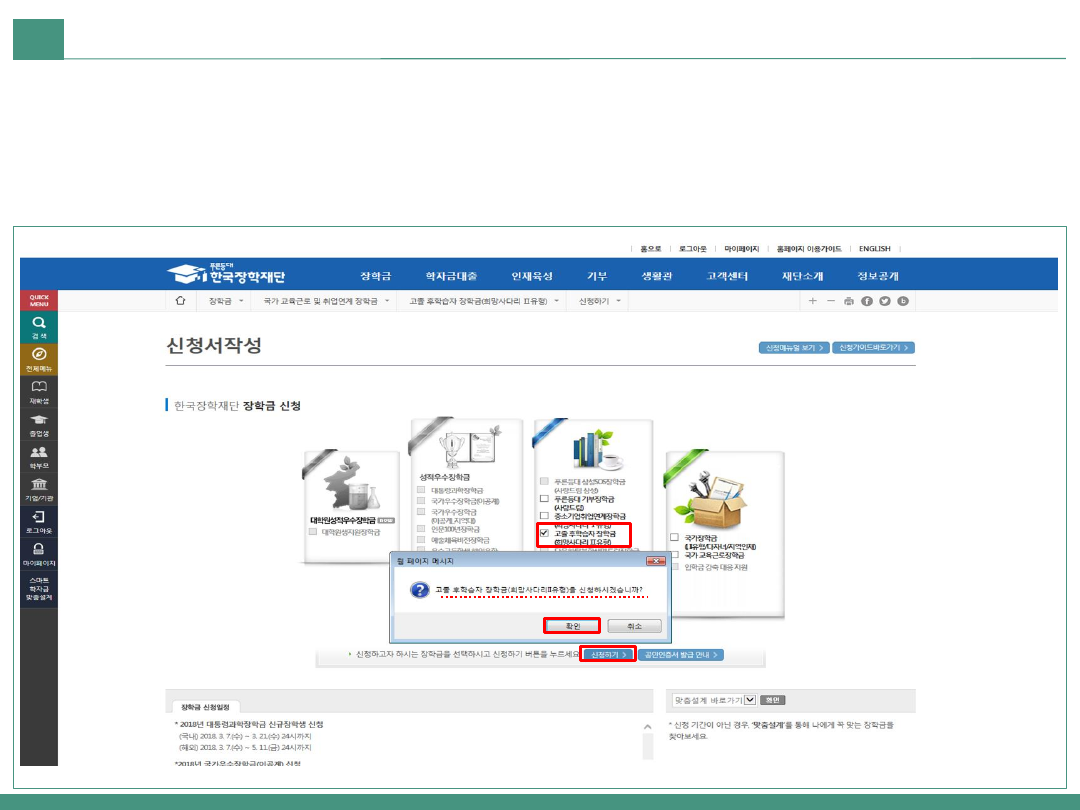Click the home icon in breadcrumb bar
The width and height of the screenshot is (1080, 810).
[180, 300]
